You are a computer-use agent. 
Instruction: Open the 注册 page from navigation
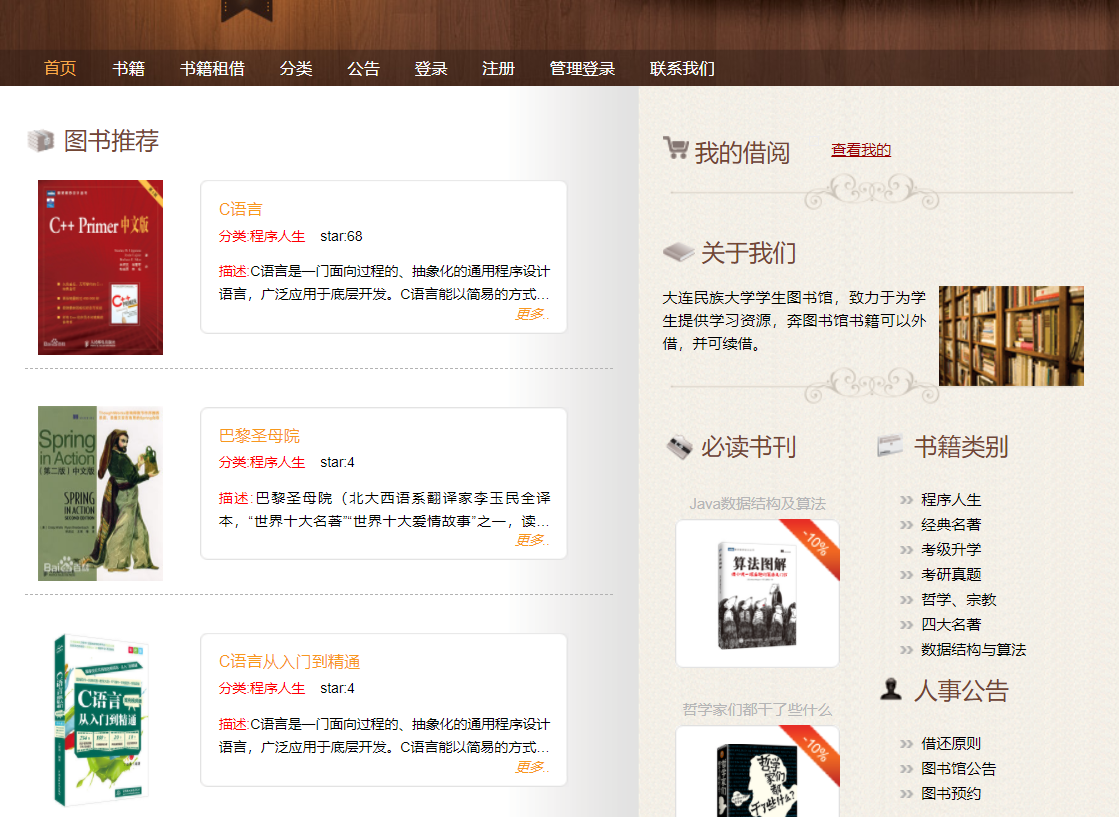(x=498, y=68)
